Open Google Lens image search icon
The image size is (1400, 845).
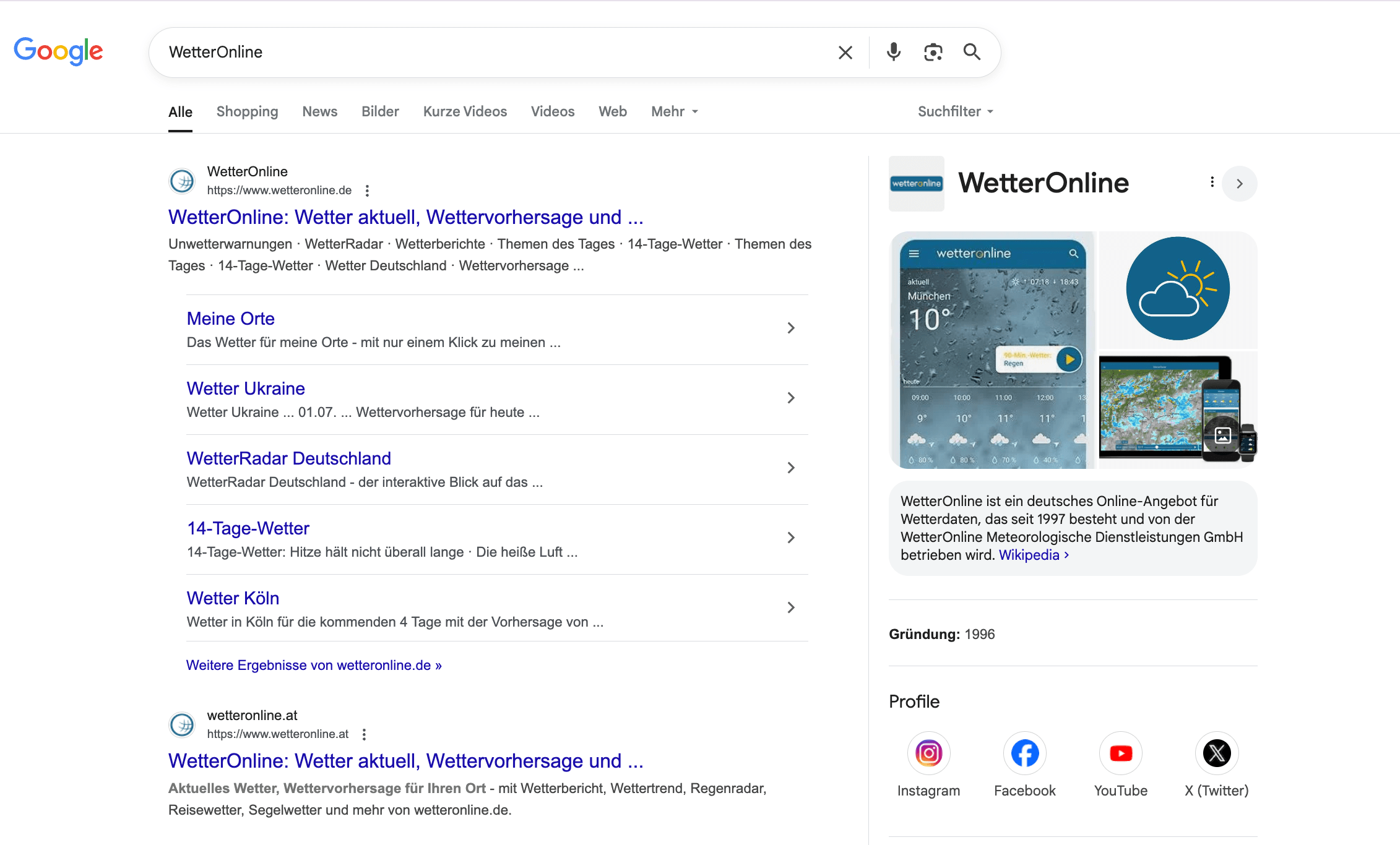(933, 52)
